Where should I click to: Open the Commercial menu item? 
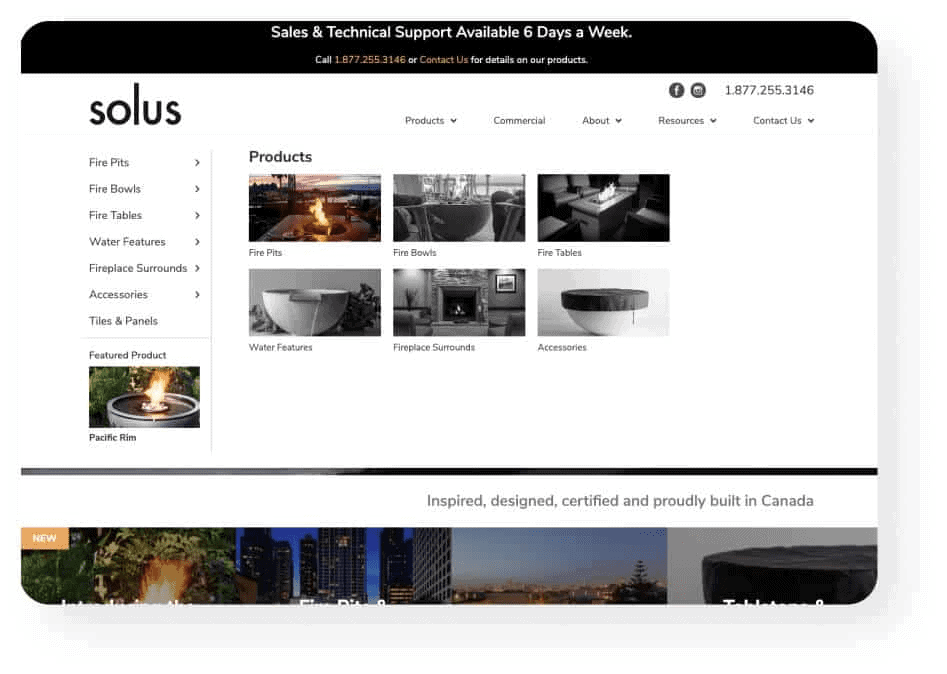[x=519, y=120]
